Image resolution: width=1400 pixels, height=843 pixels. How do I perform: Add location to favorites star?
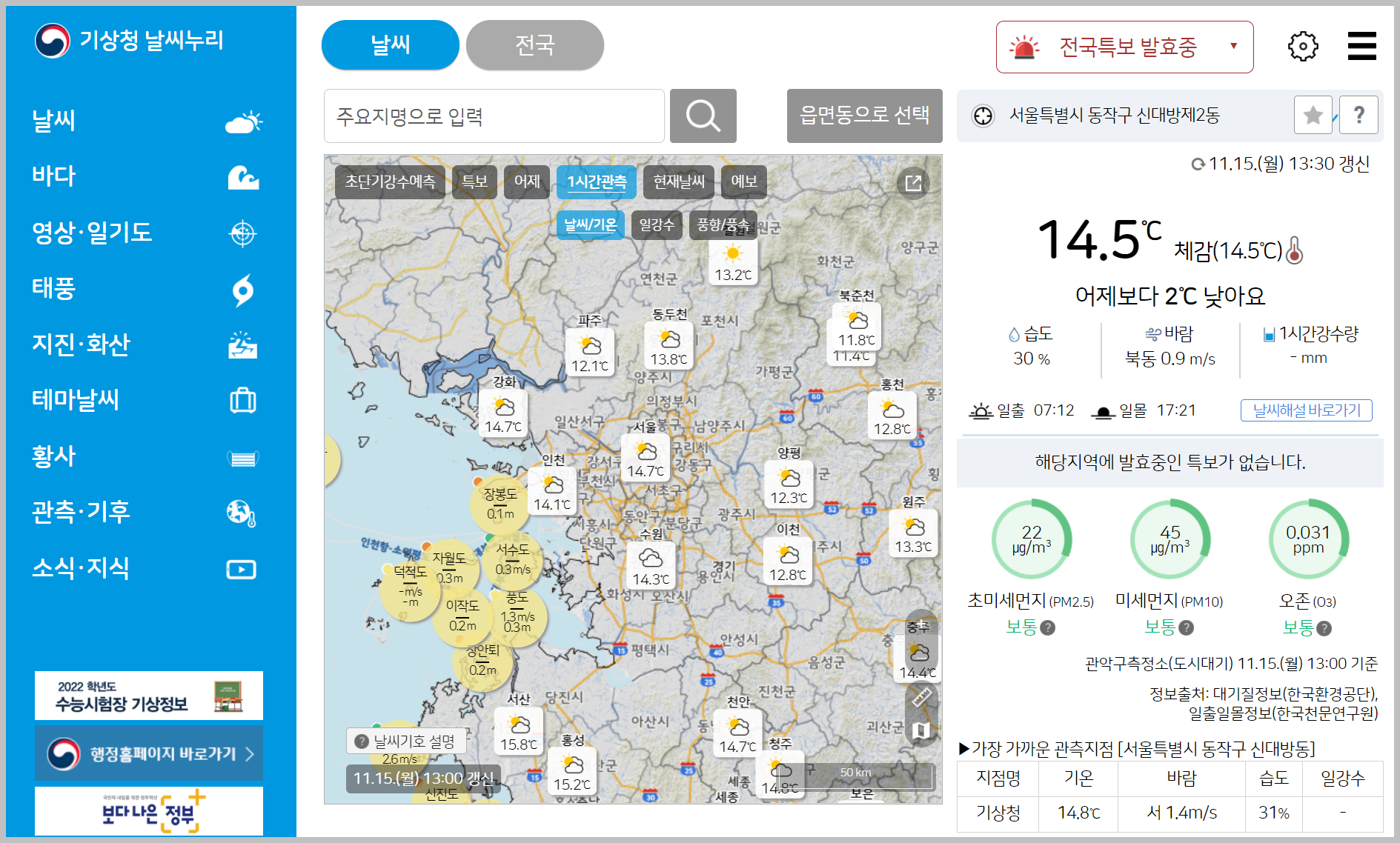point(1313,115)
